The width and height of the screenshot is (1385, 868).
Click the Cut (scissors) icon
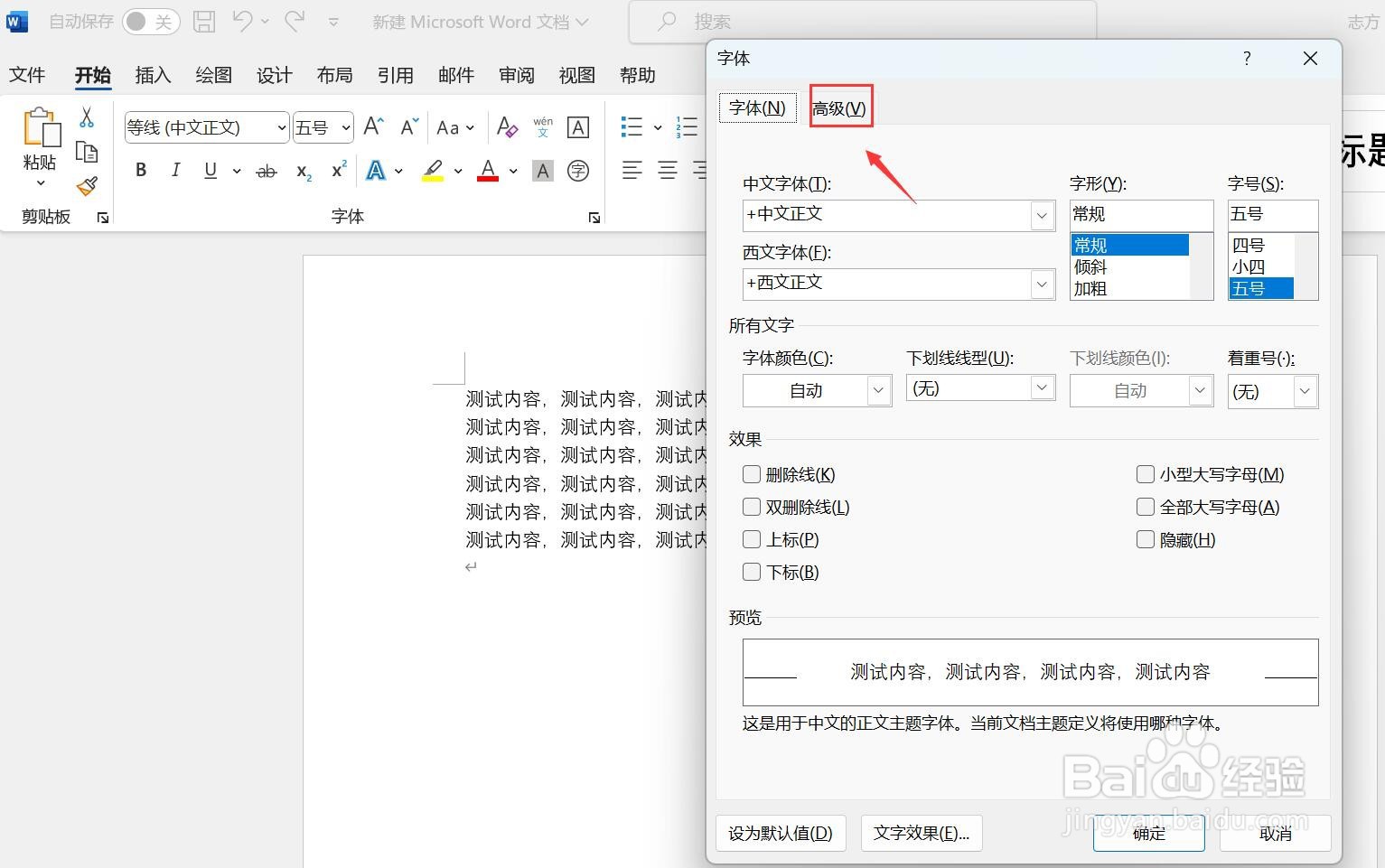86,117
